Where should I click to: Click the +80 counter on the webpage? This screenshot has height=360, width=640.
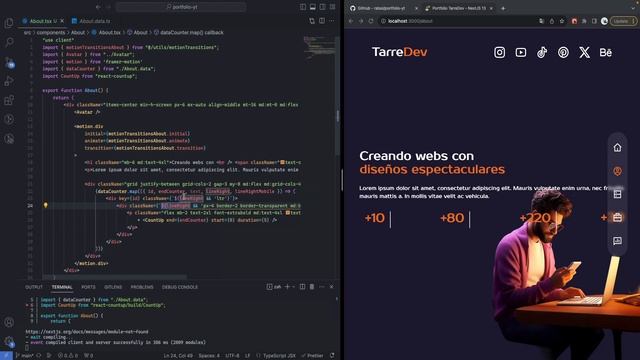pos(452,218)
